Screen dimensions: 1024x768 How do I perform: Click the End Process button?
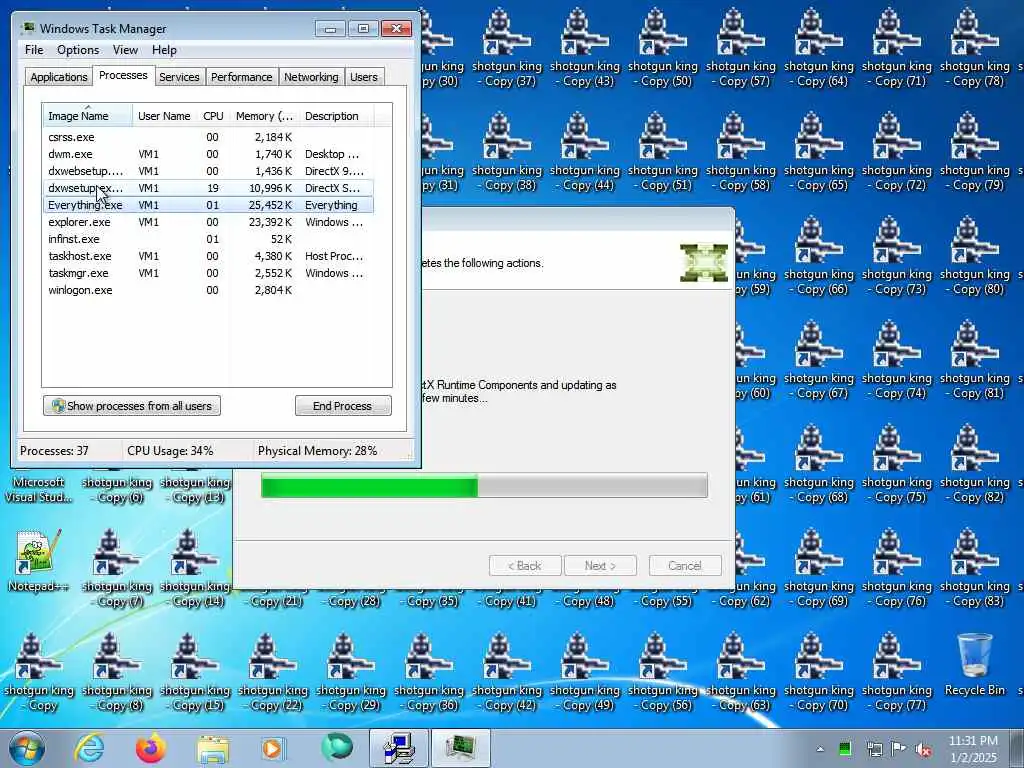(343, 406)
